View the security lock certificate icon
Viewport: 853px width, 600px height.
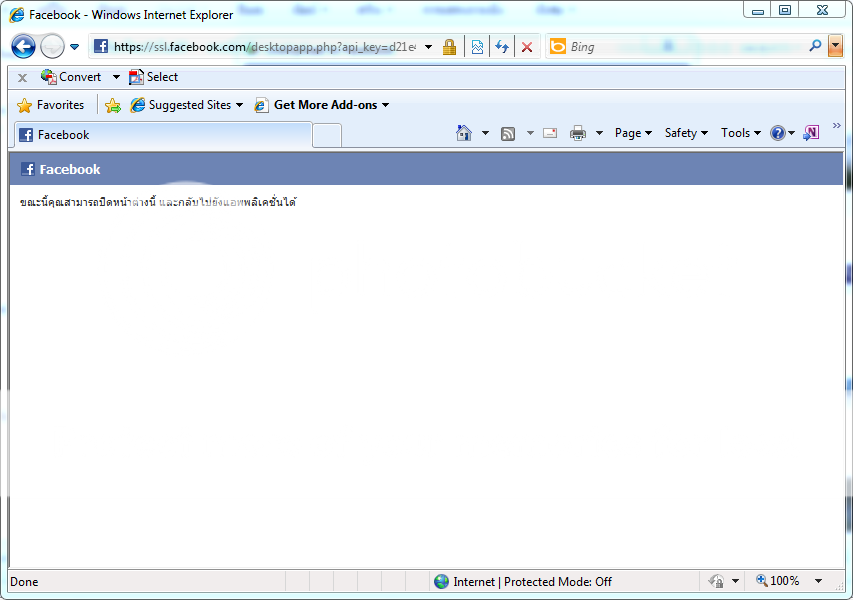tap(449, 47)
